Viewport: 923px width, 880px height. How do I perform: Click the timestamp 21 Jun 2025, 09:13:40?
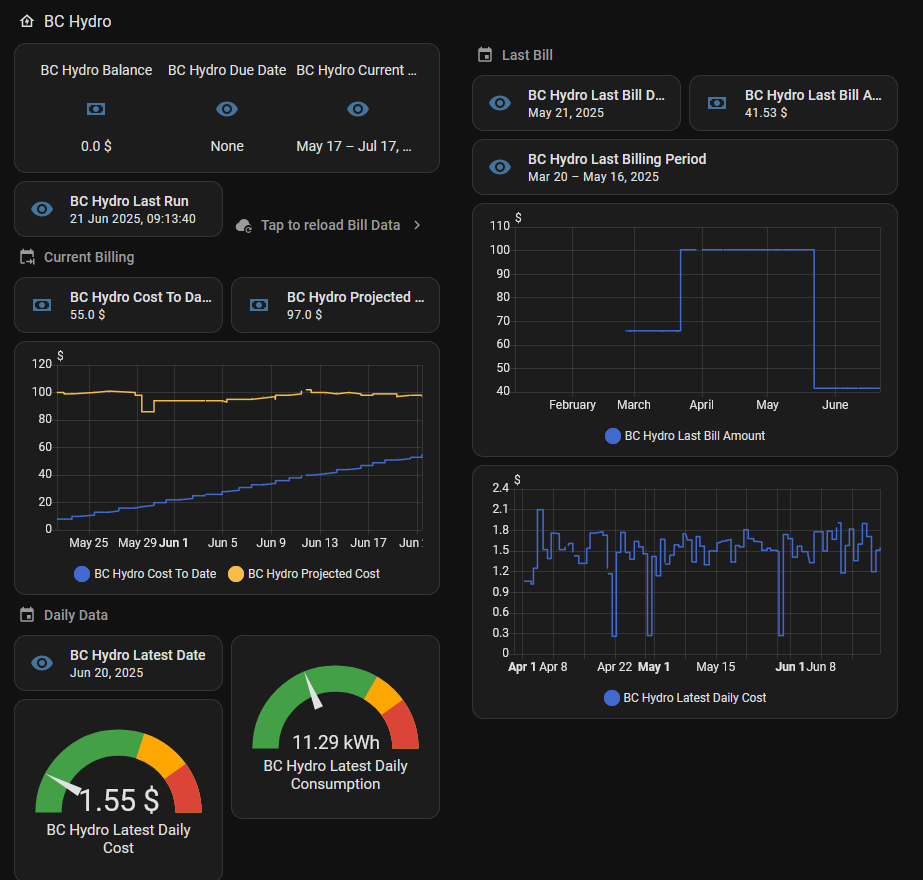[x=133, y=219]
